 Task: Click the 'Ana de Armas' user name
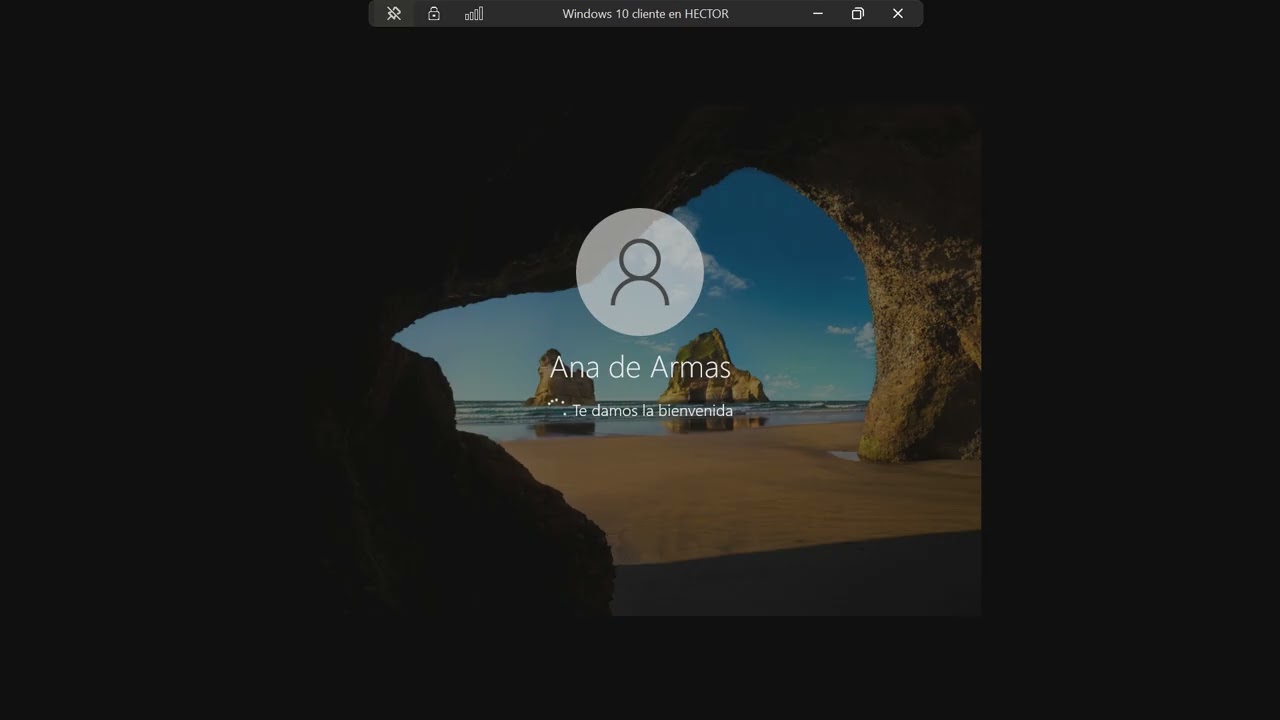[641, 367]
